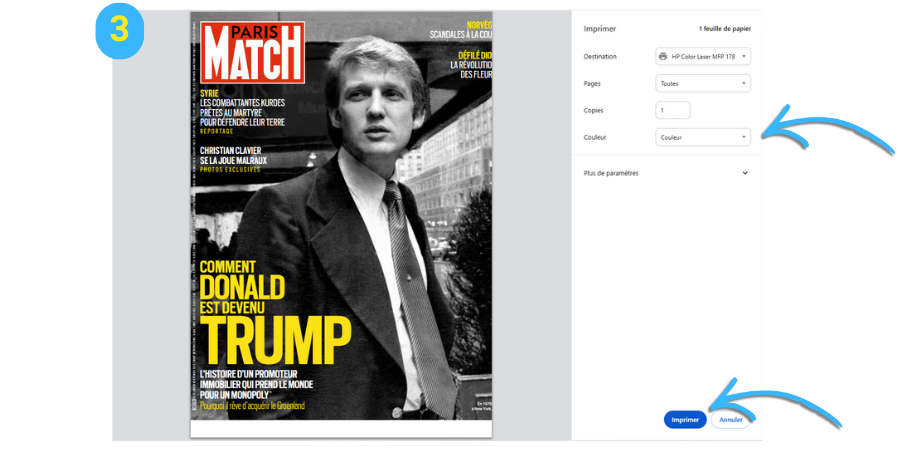Viewport: 900px width, 450px height.
Task: Click the blue number 3 step badge
Action: coord(119,31)
